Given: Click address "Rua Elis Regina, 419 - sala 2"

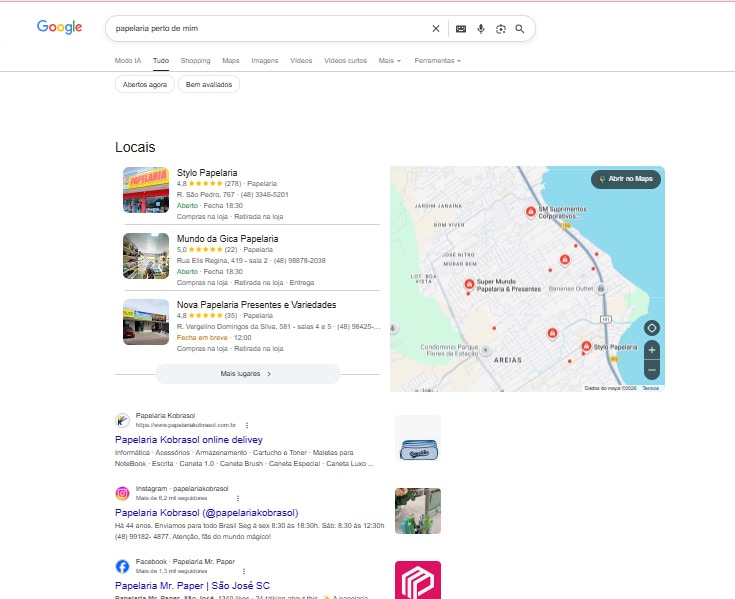Looking at the screenshot, I should pos(222,261).
